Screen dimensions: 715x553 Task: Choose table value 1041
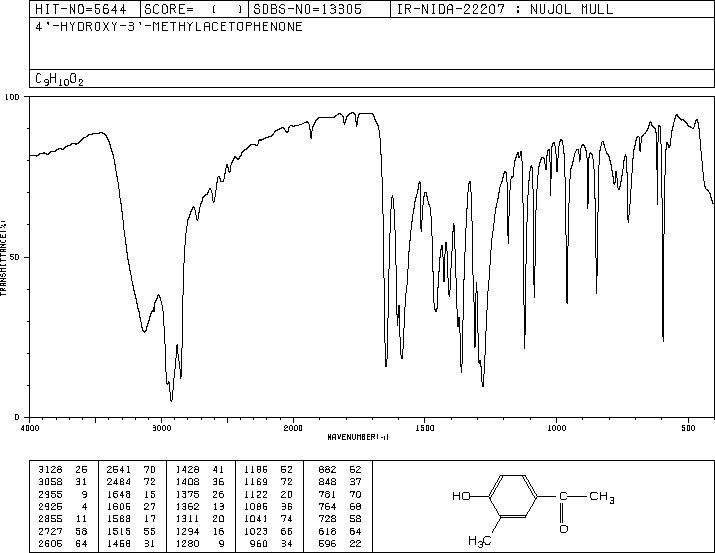256,519
